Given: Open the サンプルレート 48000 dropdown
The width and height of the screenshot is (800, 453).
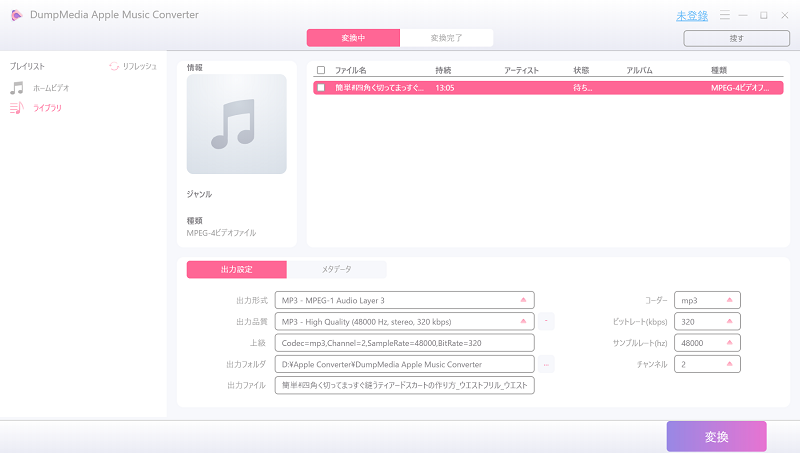Looking at the screenshot, I should [x=707, y=343].
